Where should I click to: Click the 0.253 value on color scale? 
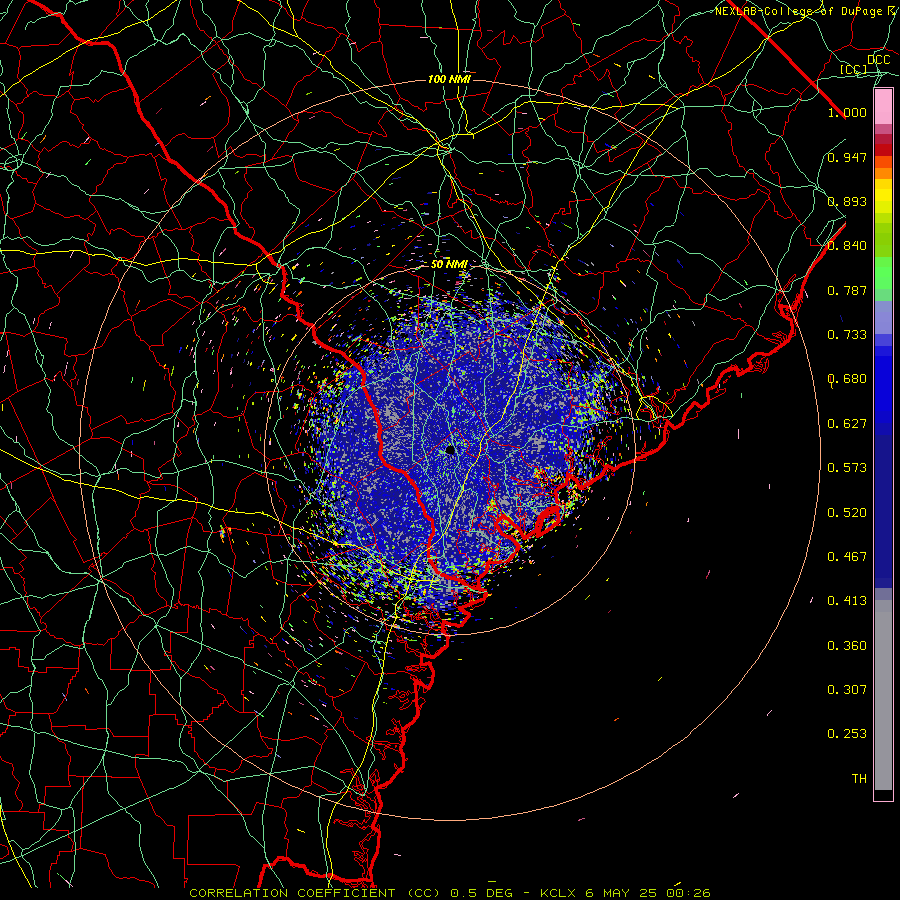847,734
